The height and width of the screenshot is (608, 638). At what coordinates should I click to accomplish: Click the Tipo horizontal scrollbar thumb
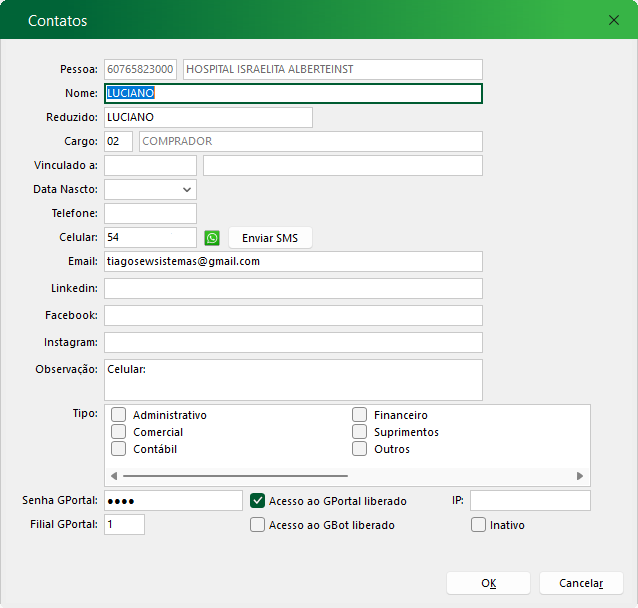point(235,476)
